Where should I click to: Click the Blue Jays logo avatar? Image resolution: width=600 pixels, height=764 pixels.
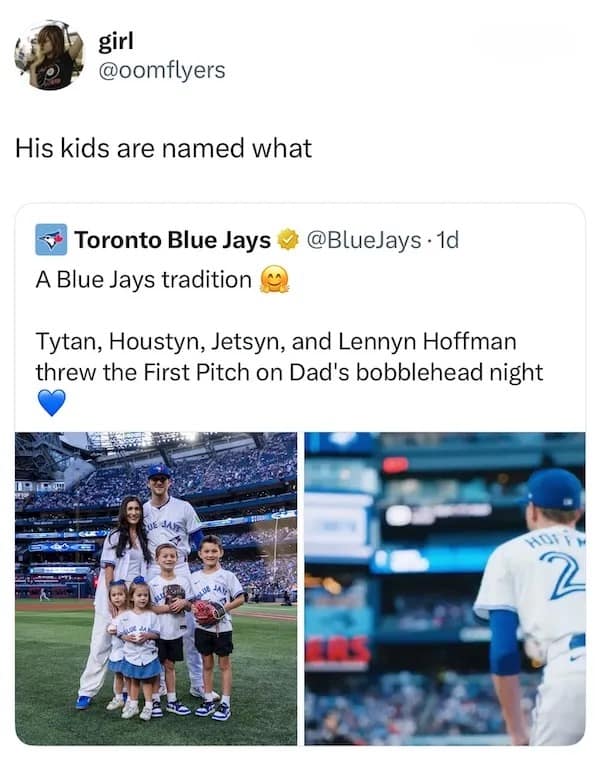51,240
